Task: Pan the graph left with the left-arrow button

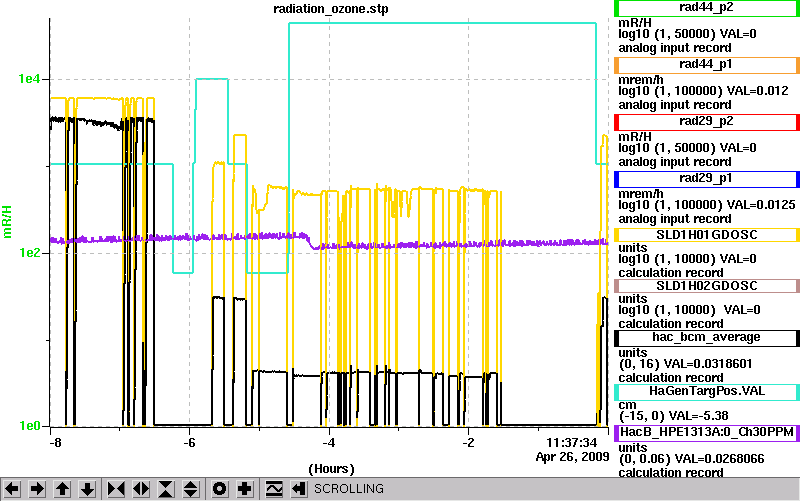Action: (12, 489)
